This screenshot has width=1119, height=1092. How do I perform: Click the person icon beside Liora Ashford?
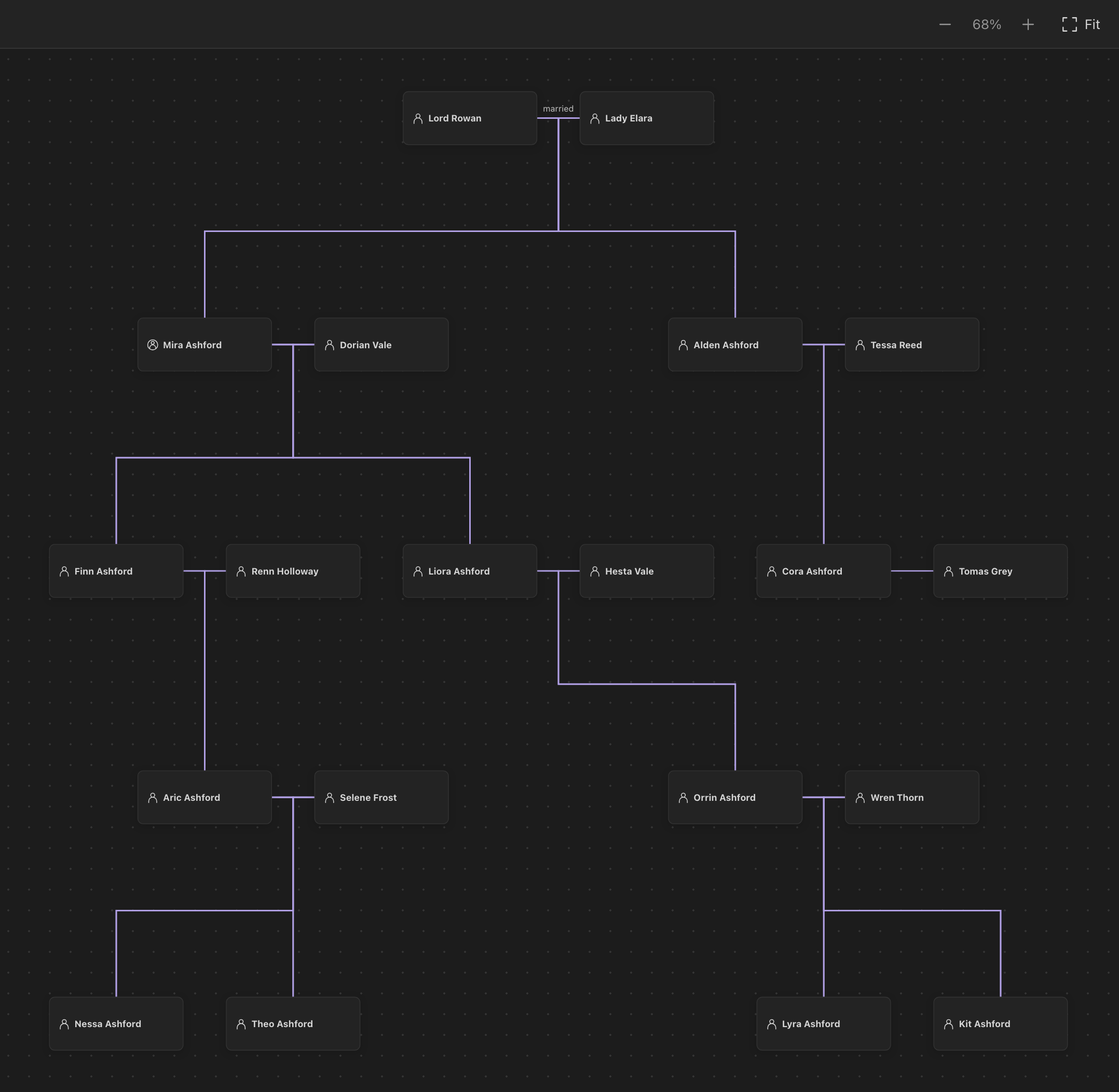[417, 571]
